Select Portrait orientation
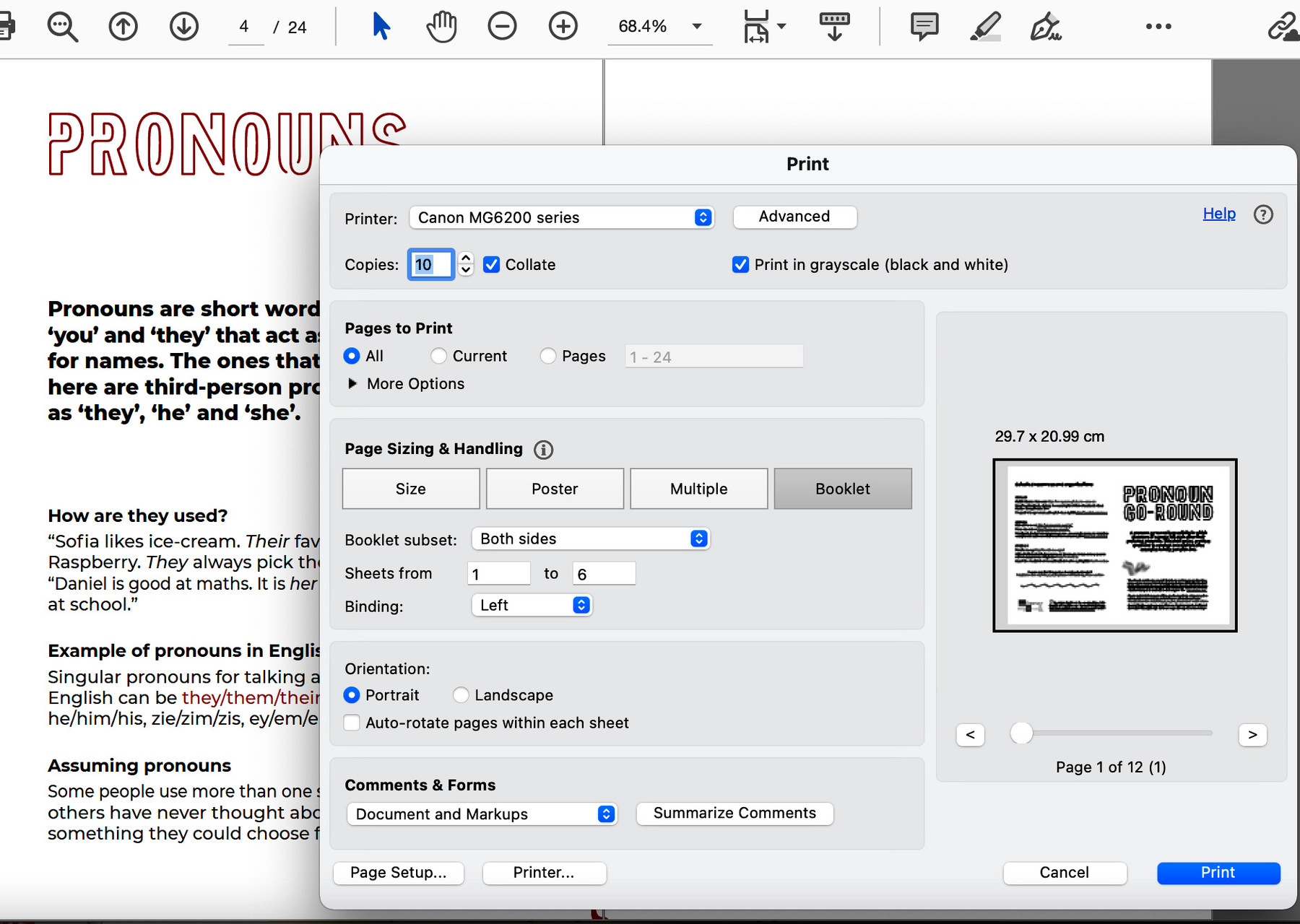Screen dimensions: 1300x924 click(x=352, y=695)
